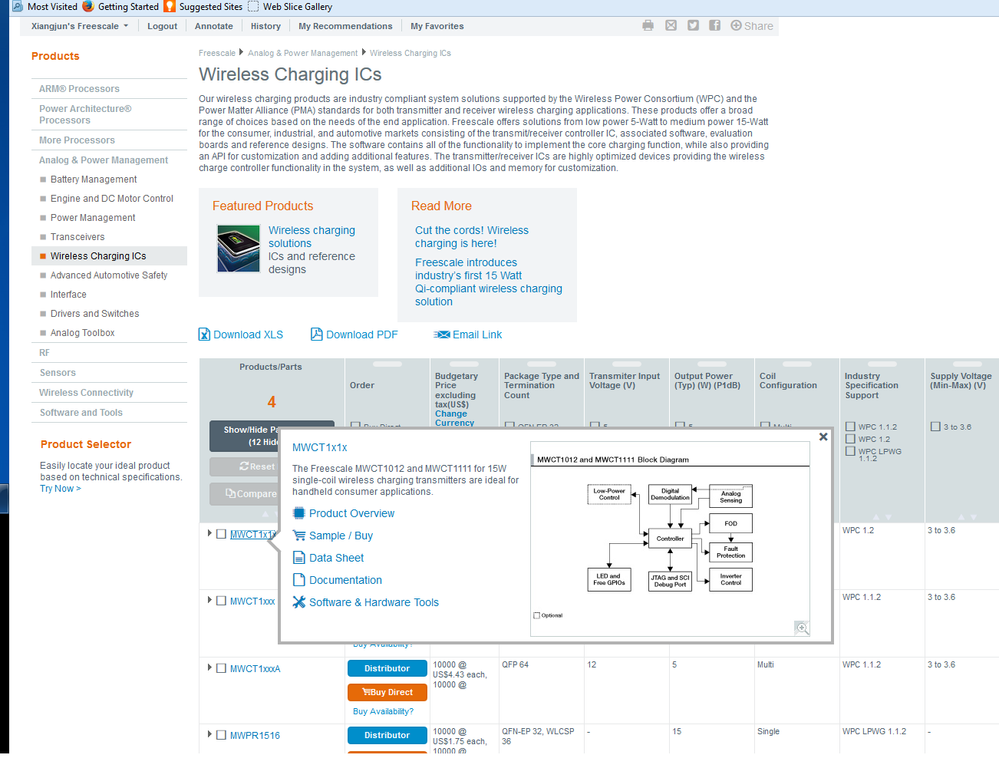Click Analog & Power Management breadcrumb

pos(303,53)
